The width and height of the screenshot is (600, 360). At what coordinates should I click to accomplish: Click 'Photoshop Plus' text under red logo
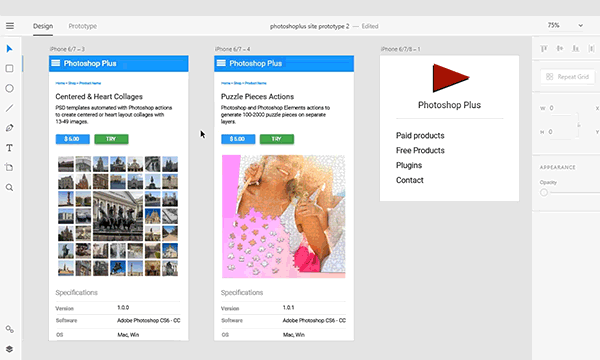coord(449,105)
